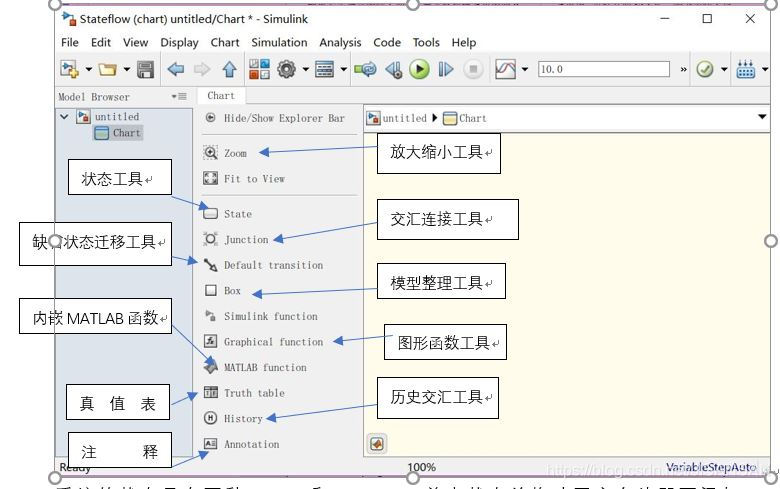Open the Library Browser icon
The image size is (780, 489).
coord(259,69)
